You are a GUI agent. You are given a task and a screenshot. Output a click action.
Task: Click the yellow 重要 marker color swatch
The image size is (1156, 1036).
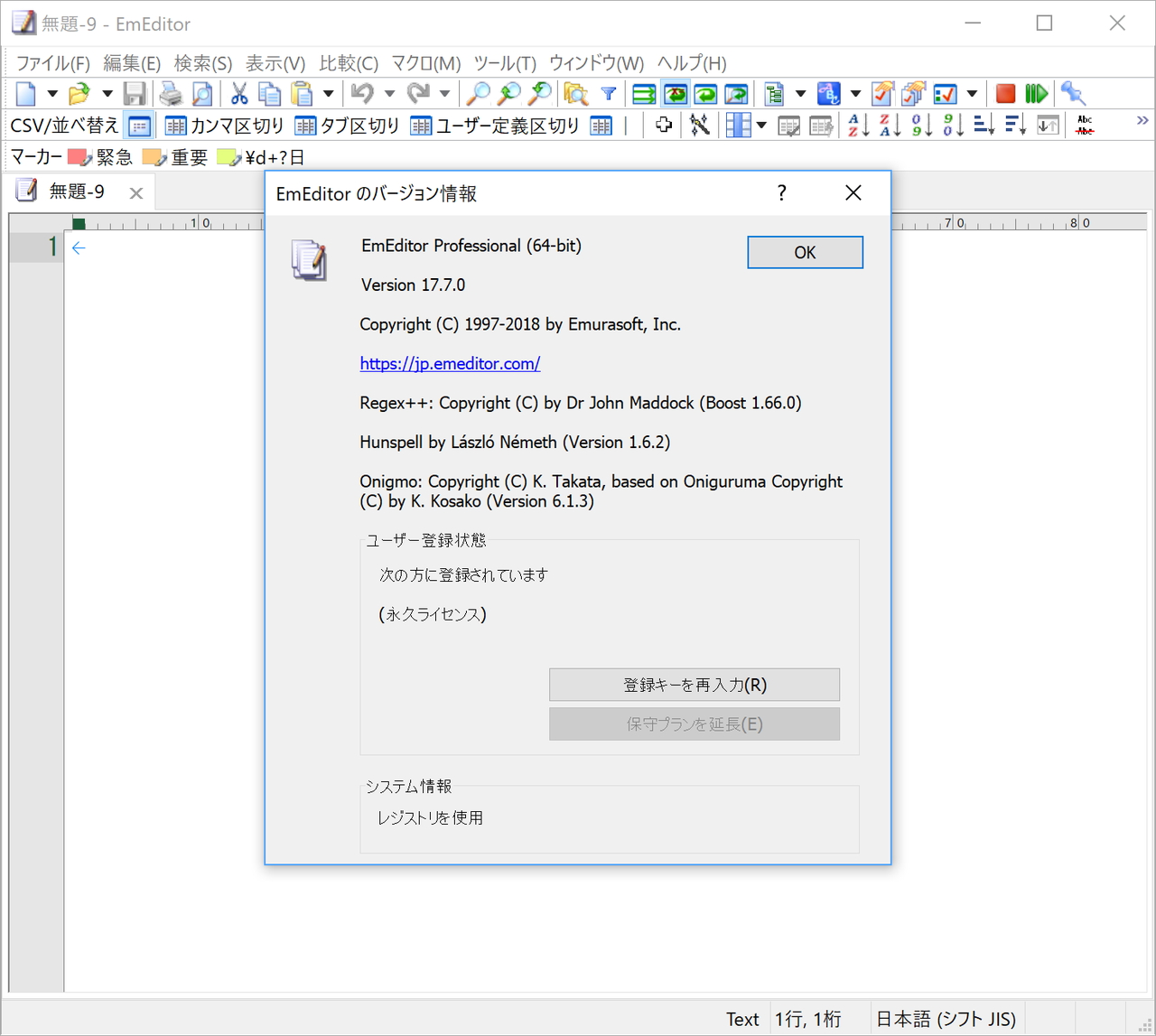[152, 156]
